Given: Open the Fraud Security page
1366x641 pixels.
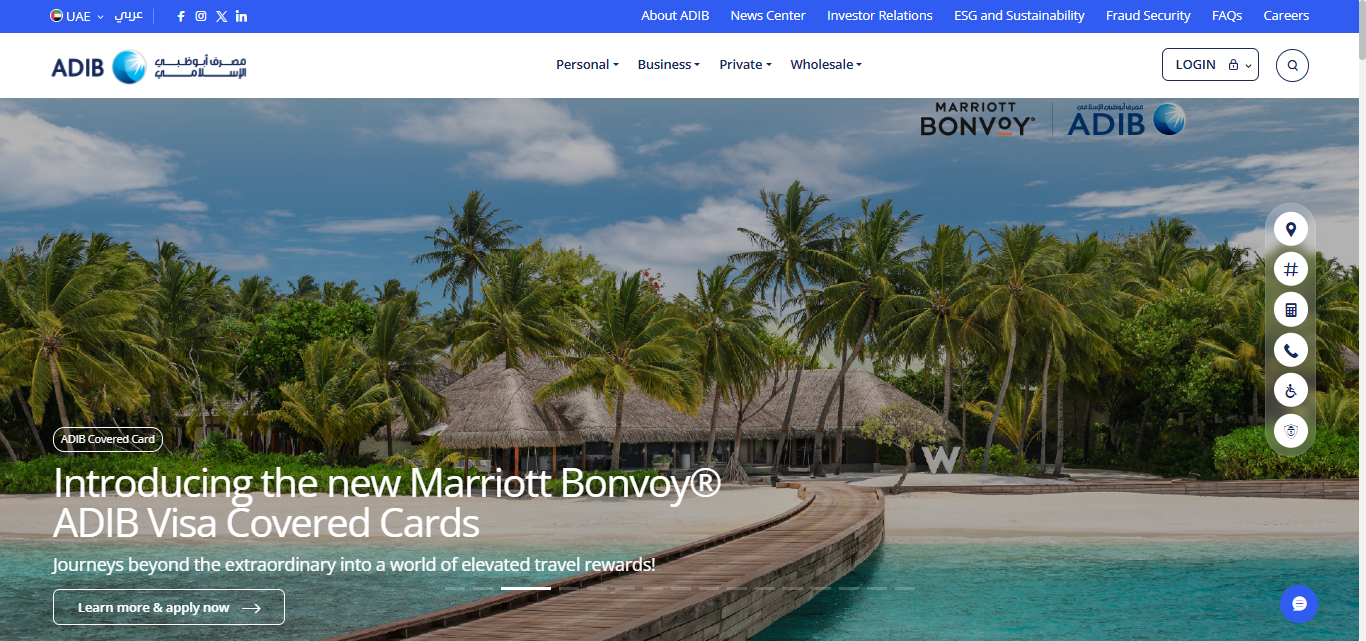Looking at the screenshot, I should [1148, 16].
